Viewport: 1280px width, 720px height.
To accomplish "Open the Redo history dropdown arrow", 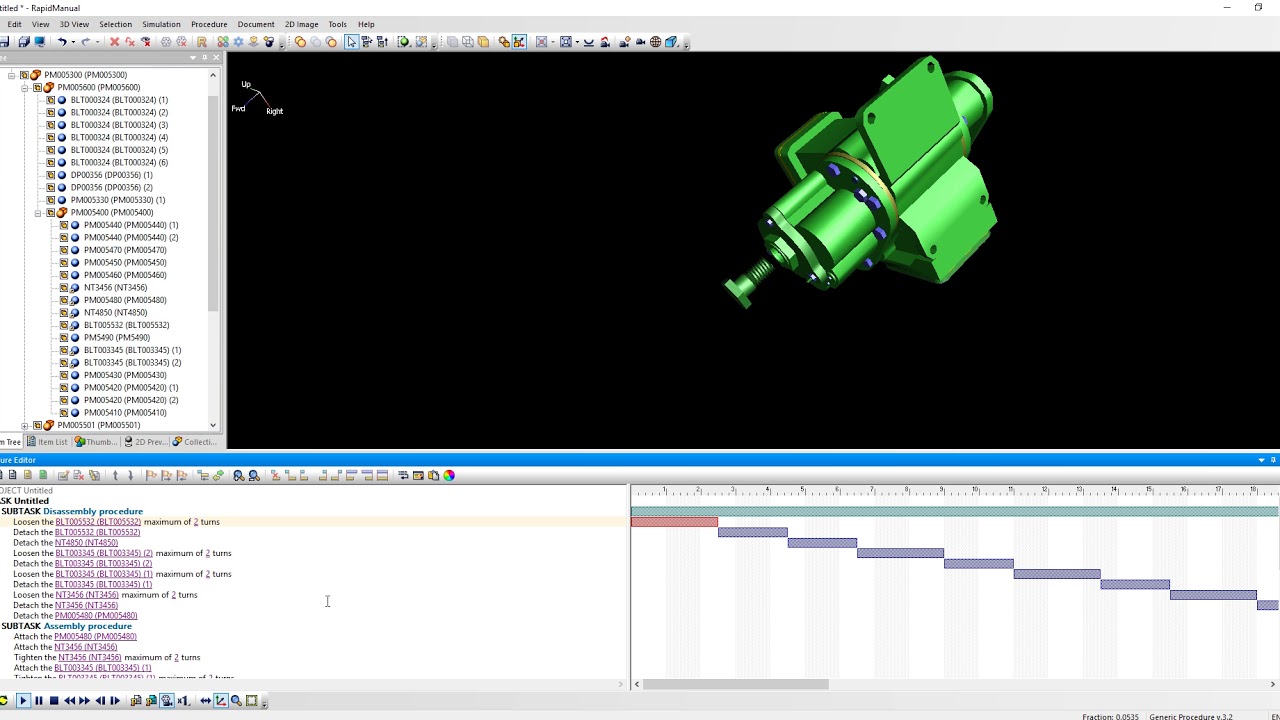I will point(97,42).
